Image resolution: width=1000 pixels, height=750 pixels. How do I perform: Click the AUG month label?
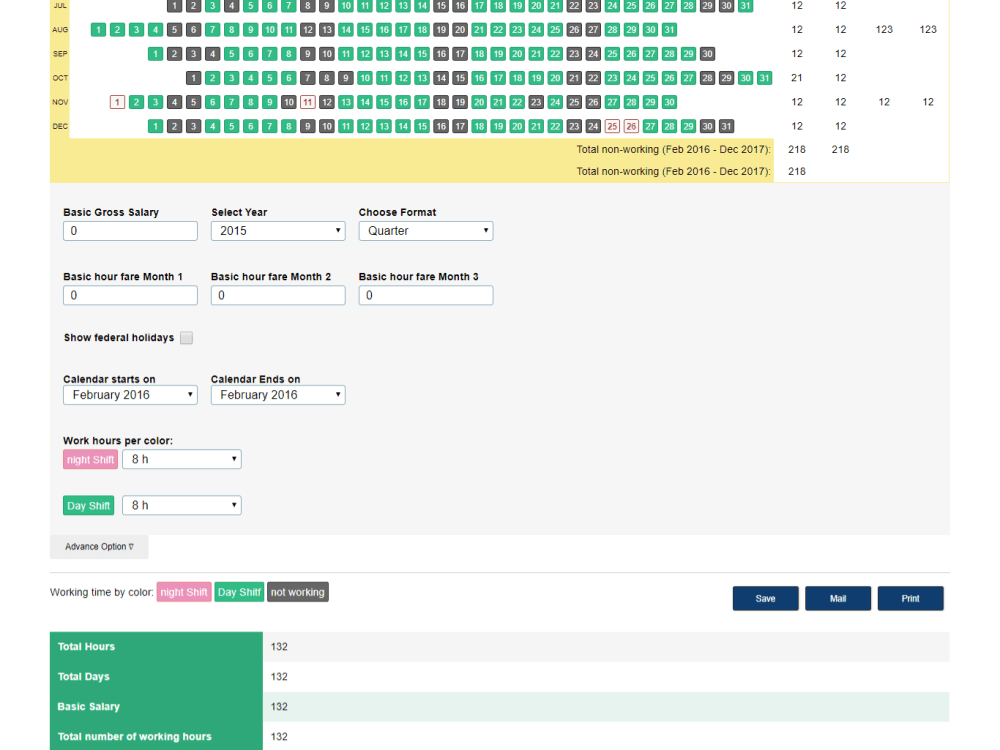point(60,29)
